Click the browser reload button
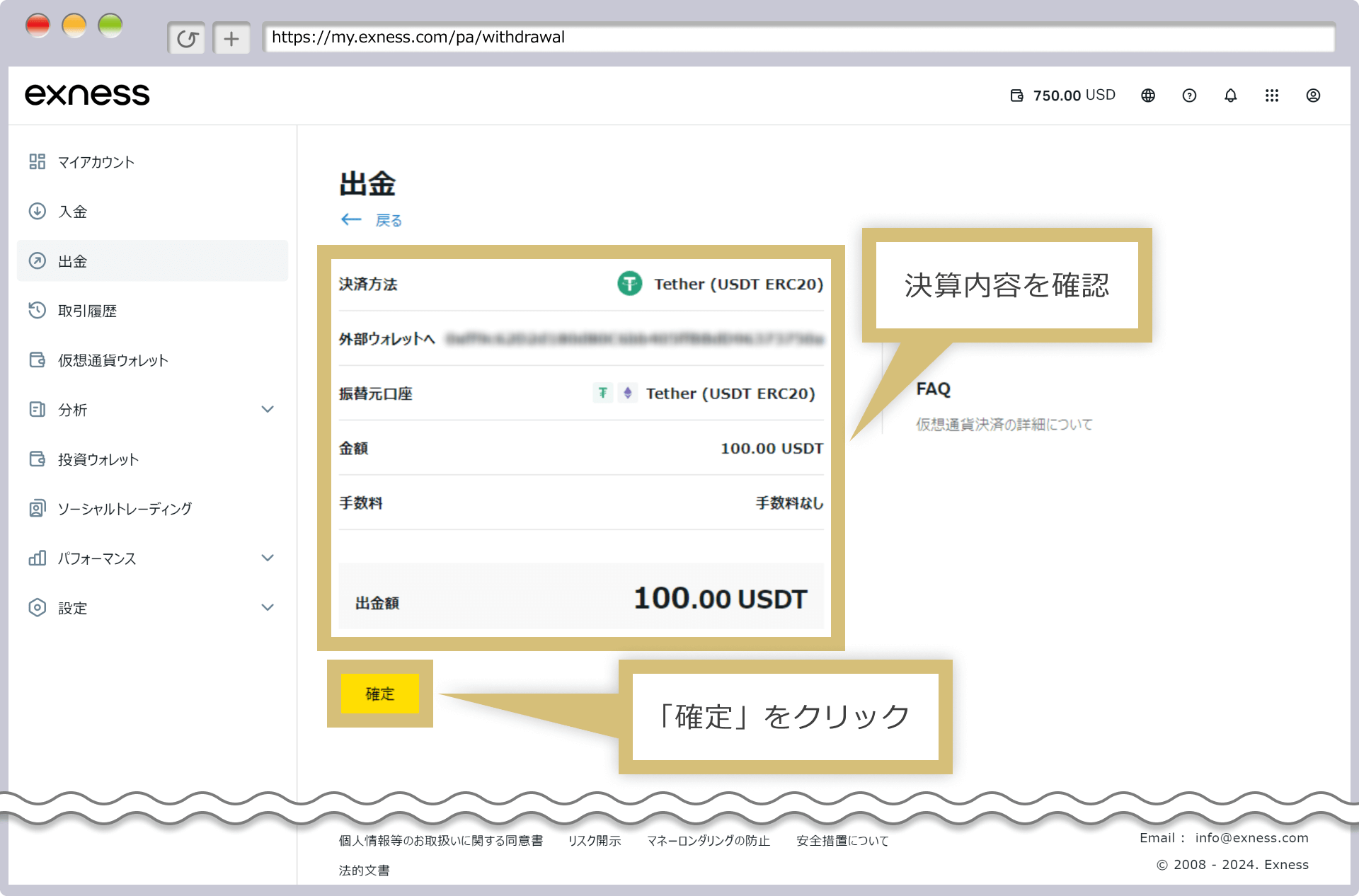This screenshot has height=896, width=1359. [x=187, y=38]
